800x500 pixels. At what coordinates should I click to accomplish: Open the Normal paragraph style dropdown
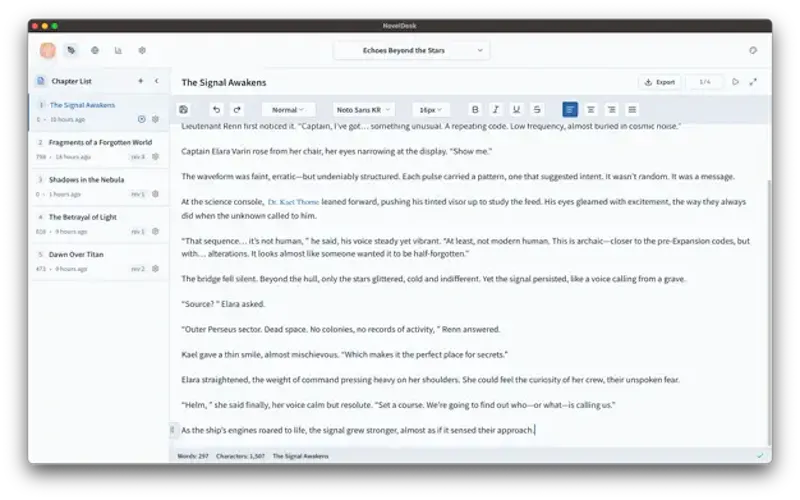click(x=288, y=110)
